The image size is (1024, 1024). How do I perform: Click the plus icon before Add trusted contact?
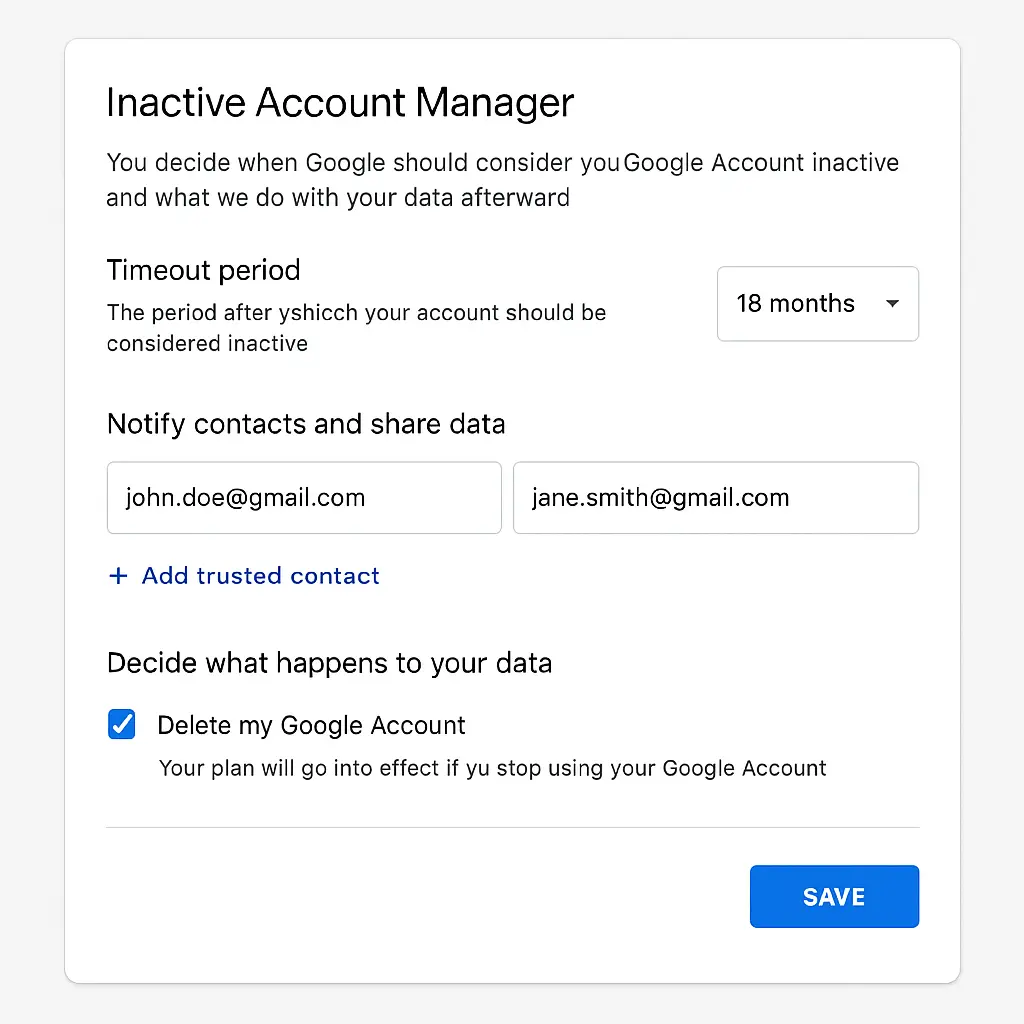[118, 576]
